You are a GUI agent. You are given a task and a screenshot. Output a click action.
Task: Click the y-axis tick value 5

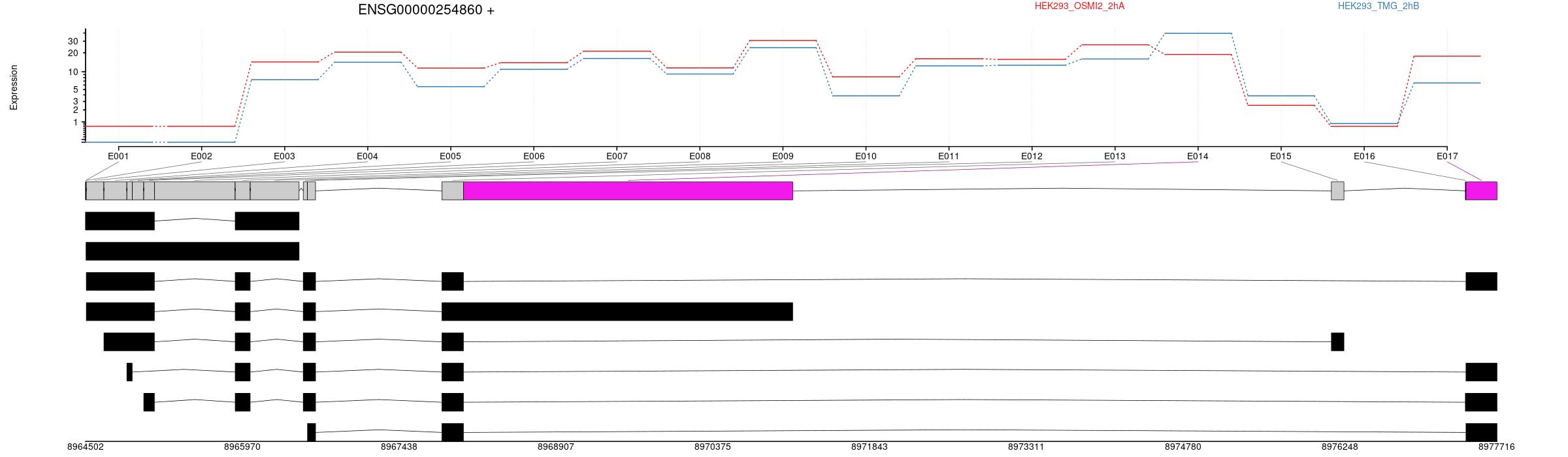(x=76, y=89)
